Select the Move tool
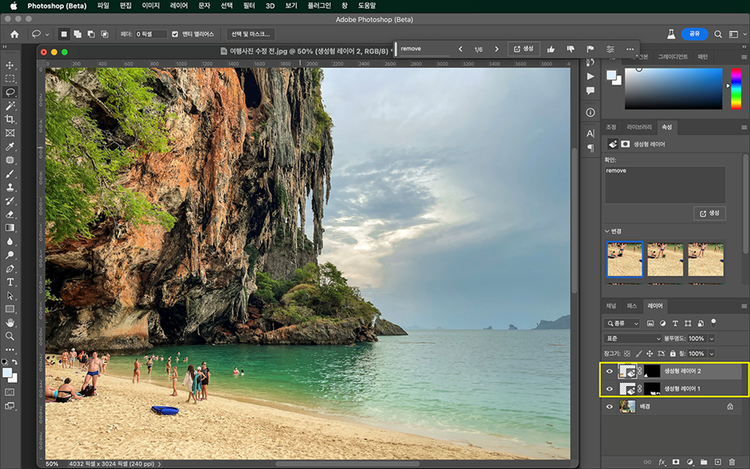The image size is (750, 469). 10,64
